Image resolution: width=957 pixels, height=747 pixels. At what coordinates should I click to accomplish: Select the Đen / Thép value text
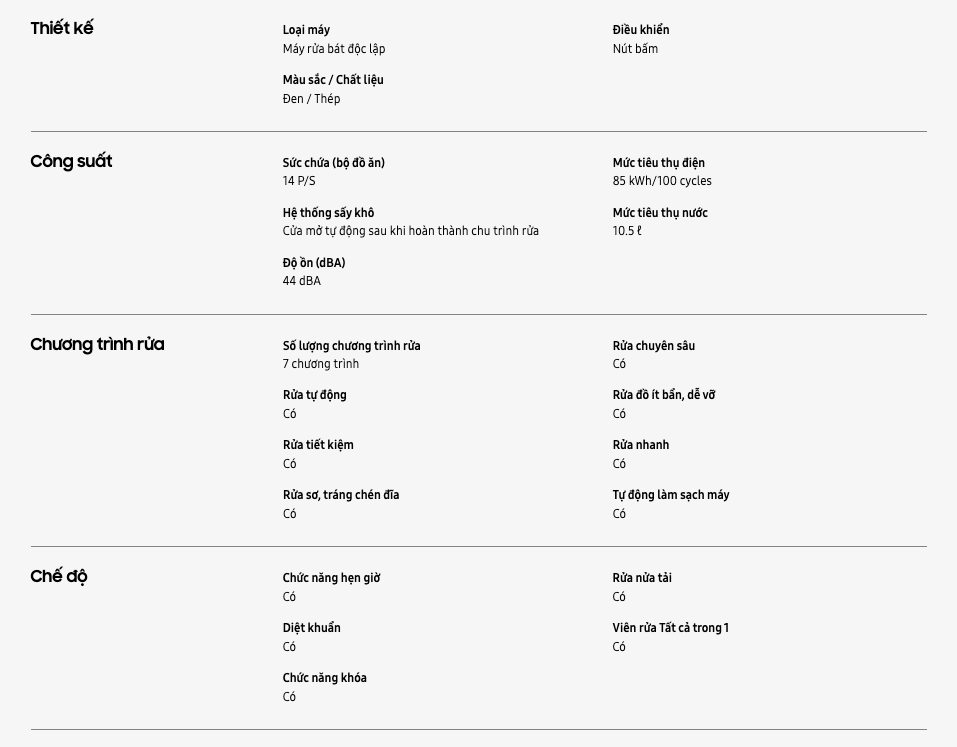pyautogui.click(x=311, y=99)
